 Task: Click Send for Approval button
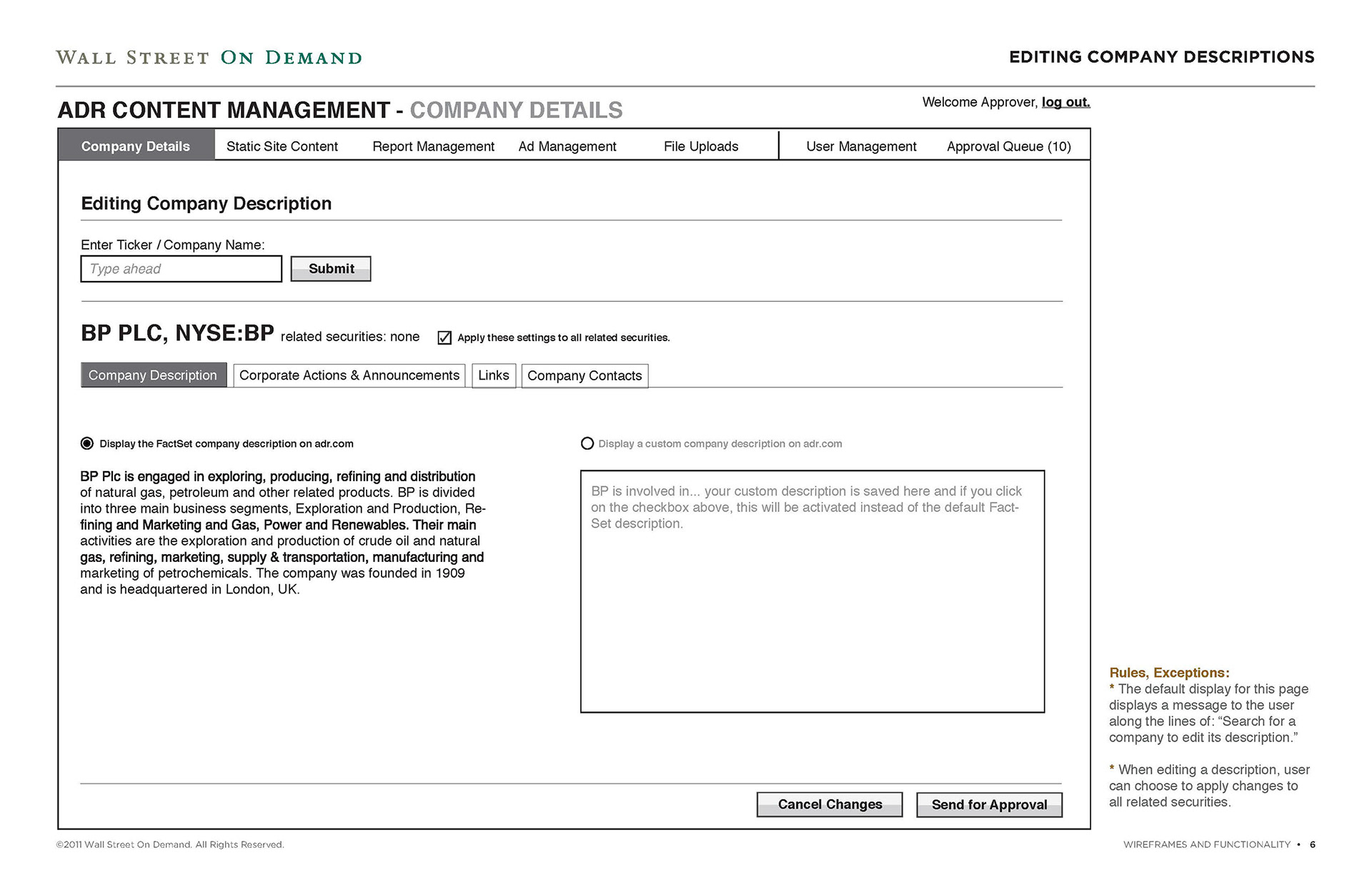click(x=990, y=804)
